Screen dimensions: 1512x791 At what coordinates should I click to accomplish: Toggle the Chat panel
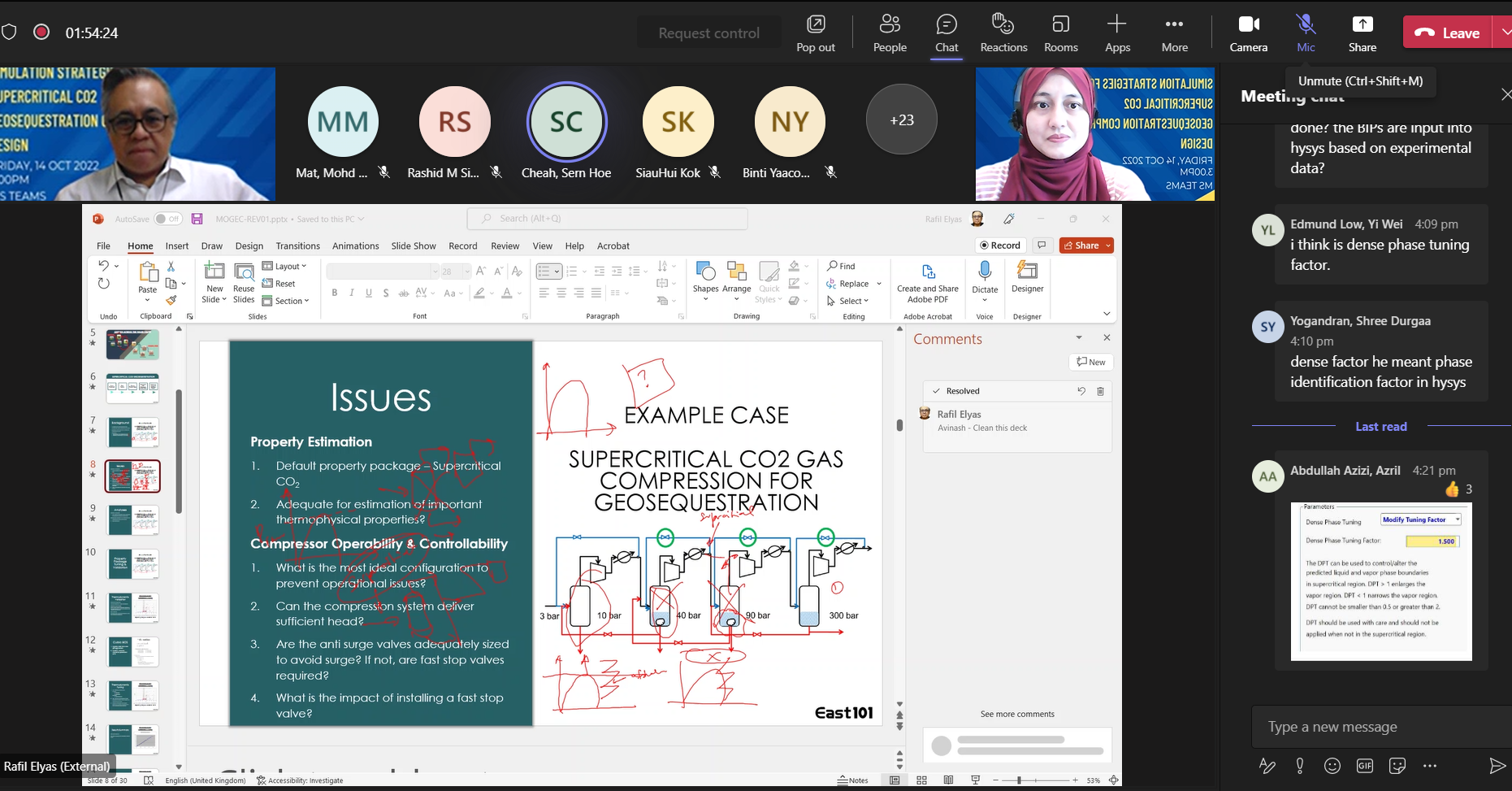pyautogui.click(x=947, y=33)
